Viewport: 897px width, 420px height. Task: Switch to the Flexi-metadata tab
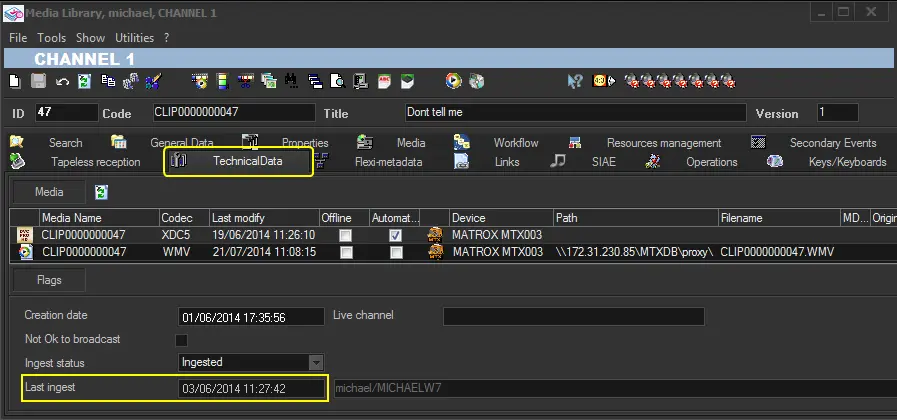pyautogui.click(x=388, y=162)
